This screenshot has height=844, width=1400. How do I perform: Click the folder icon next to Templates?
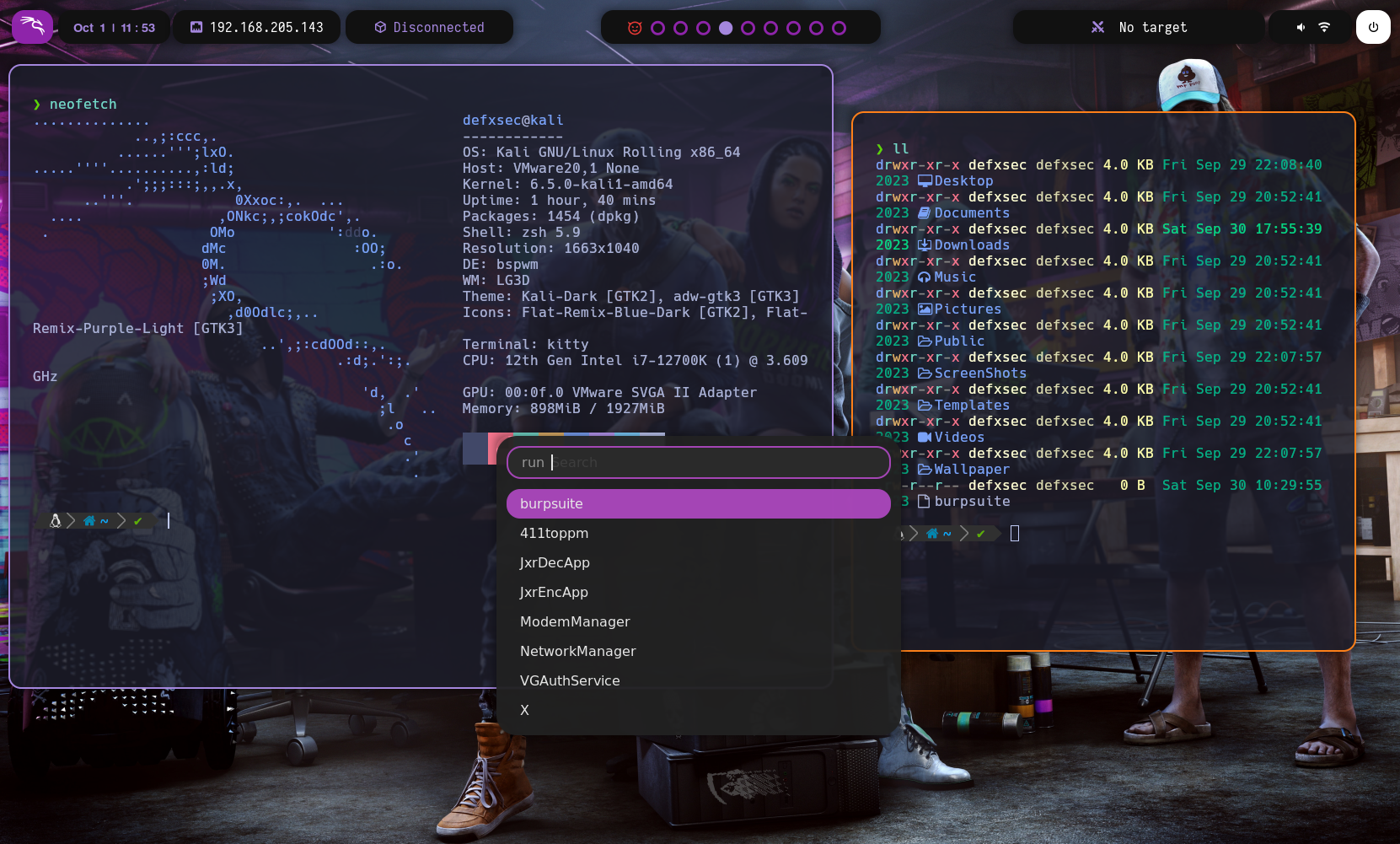[x=925, y=405]
